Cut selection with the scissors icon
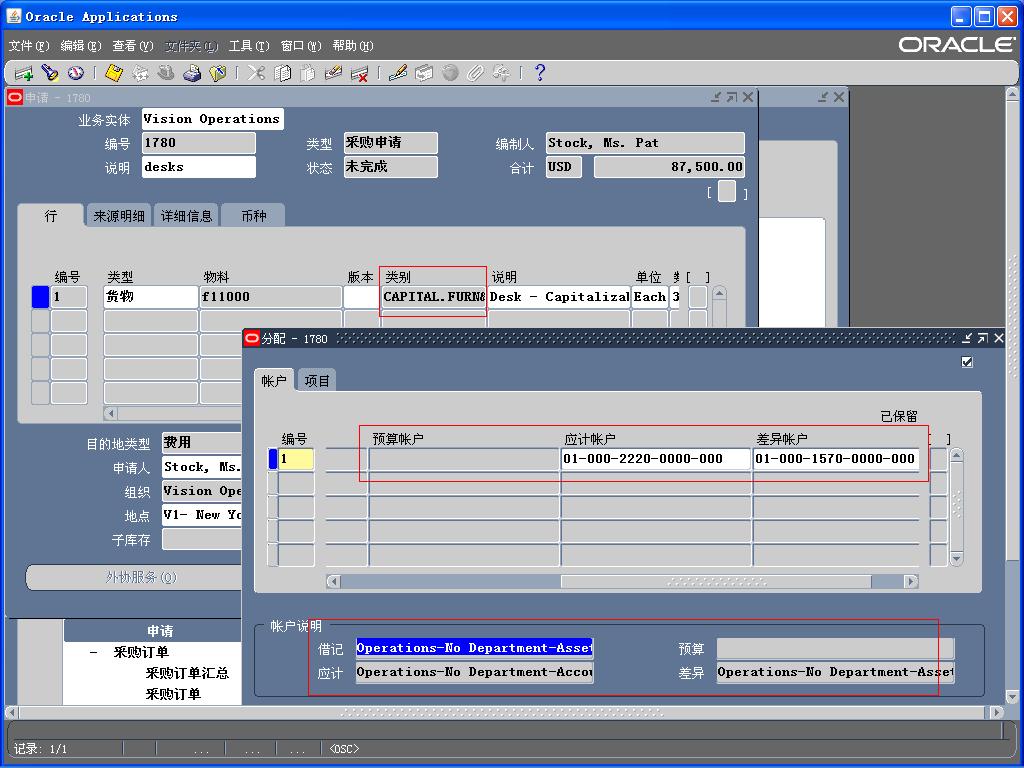 (x=256, y=73)
